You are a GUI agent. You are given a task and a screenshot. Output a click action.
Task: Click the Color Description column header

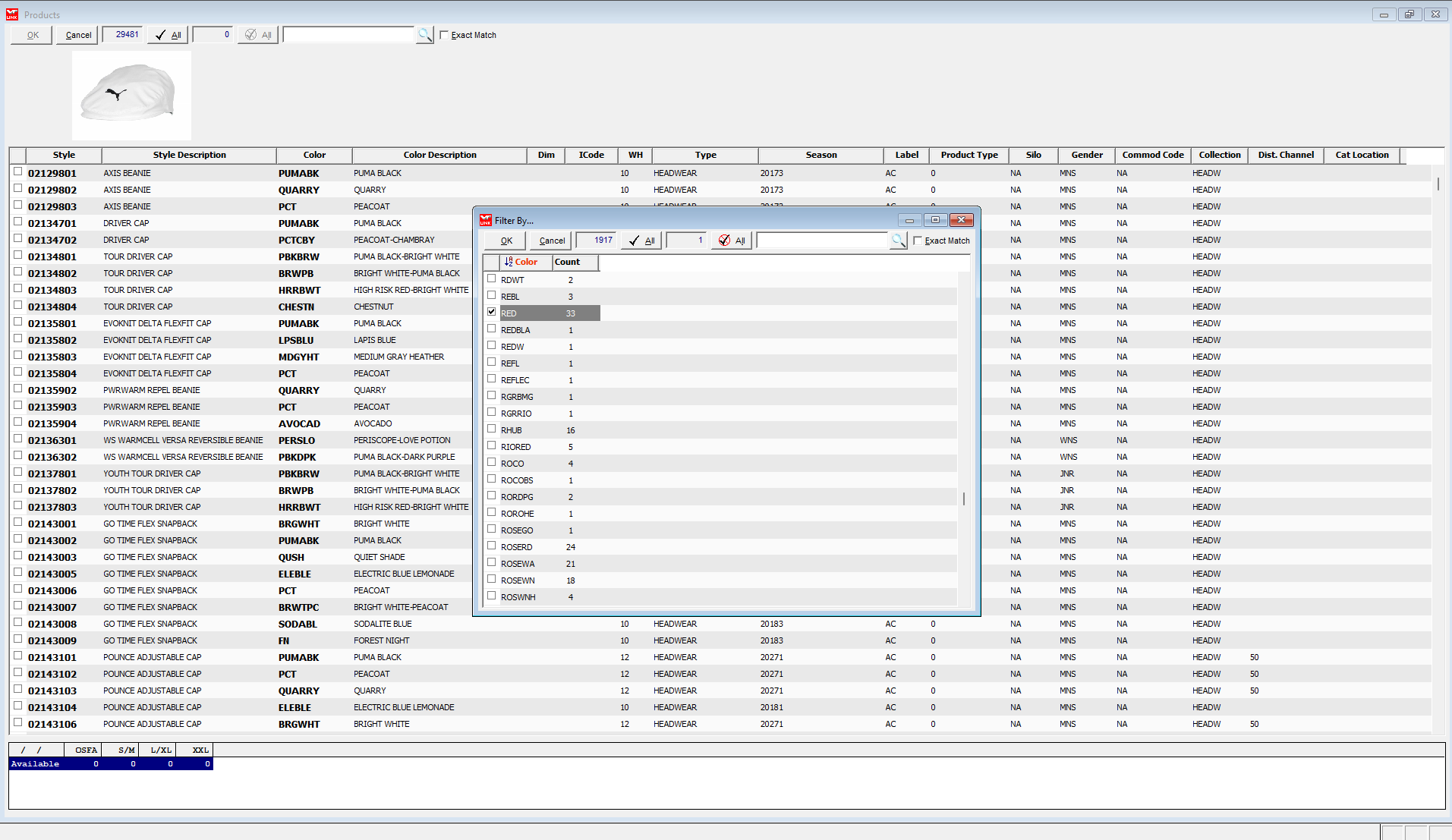click(x=439, y=155)
